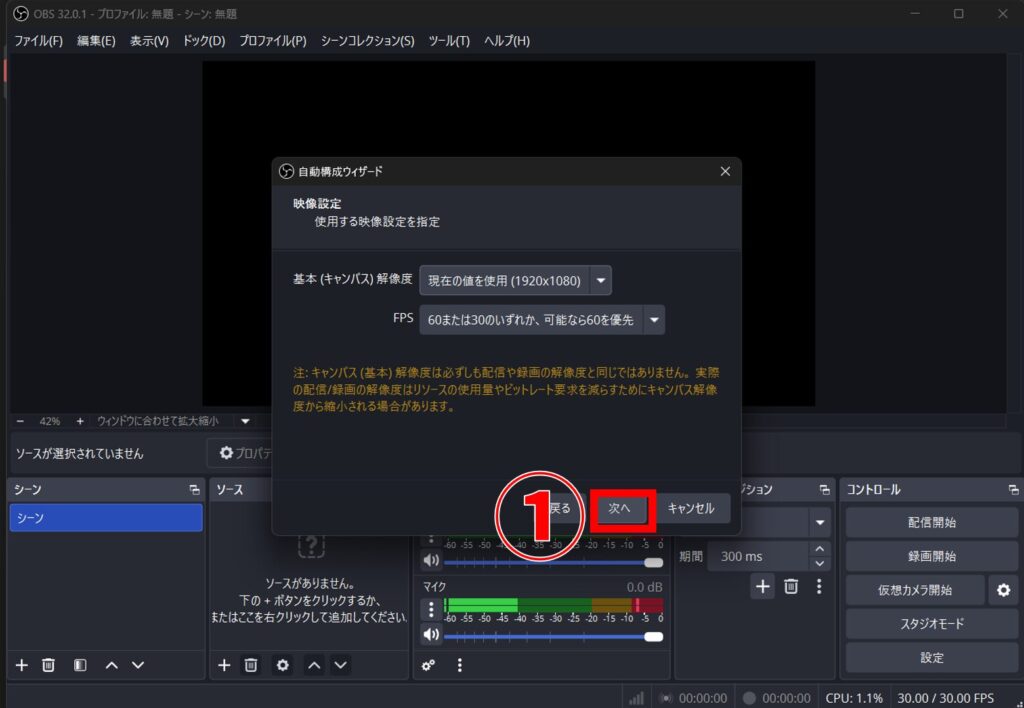
Task: Move source down with down-arrow icon
Action: (339, 665)
